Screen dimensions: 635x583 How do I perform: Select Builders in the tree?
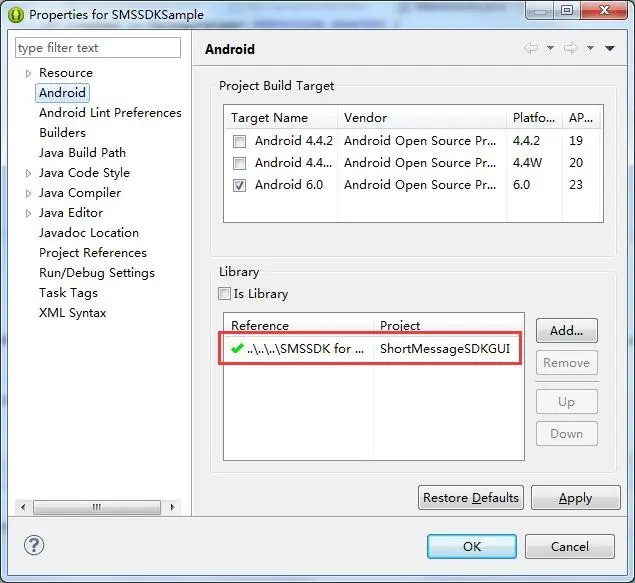[62, 132]
